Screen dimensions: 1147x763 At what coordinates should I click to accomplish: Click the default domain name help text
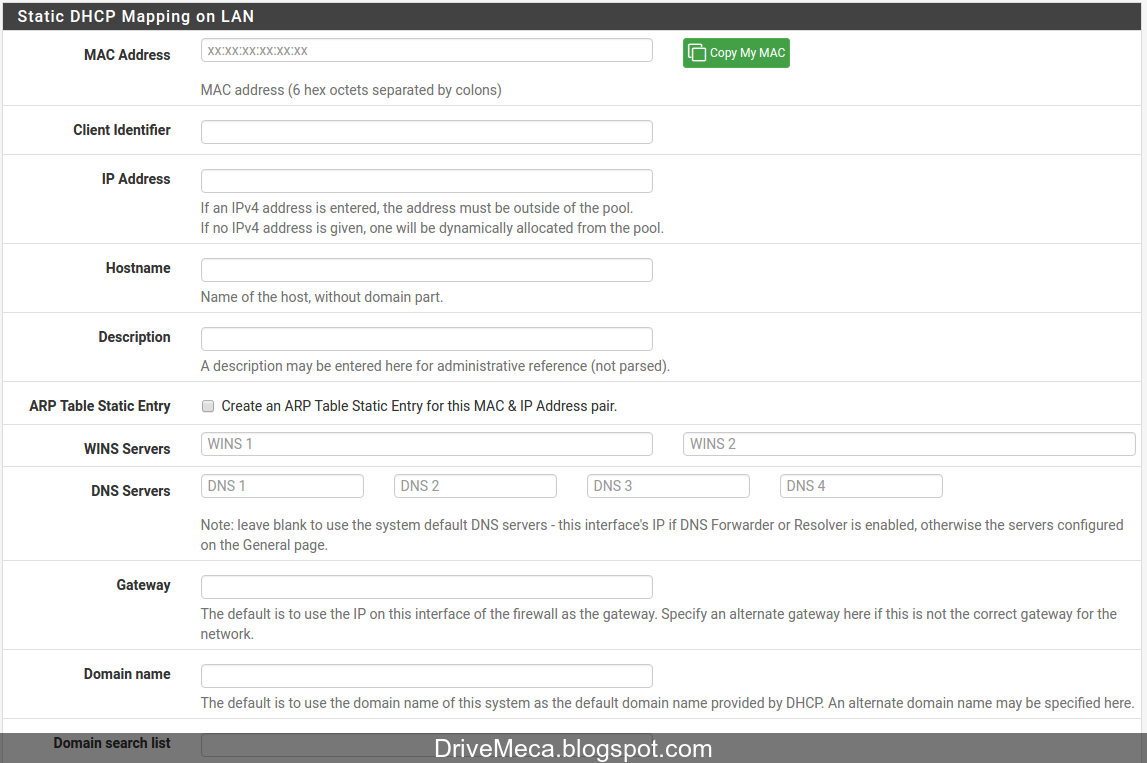(667, 703)
